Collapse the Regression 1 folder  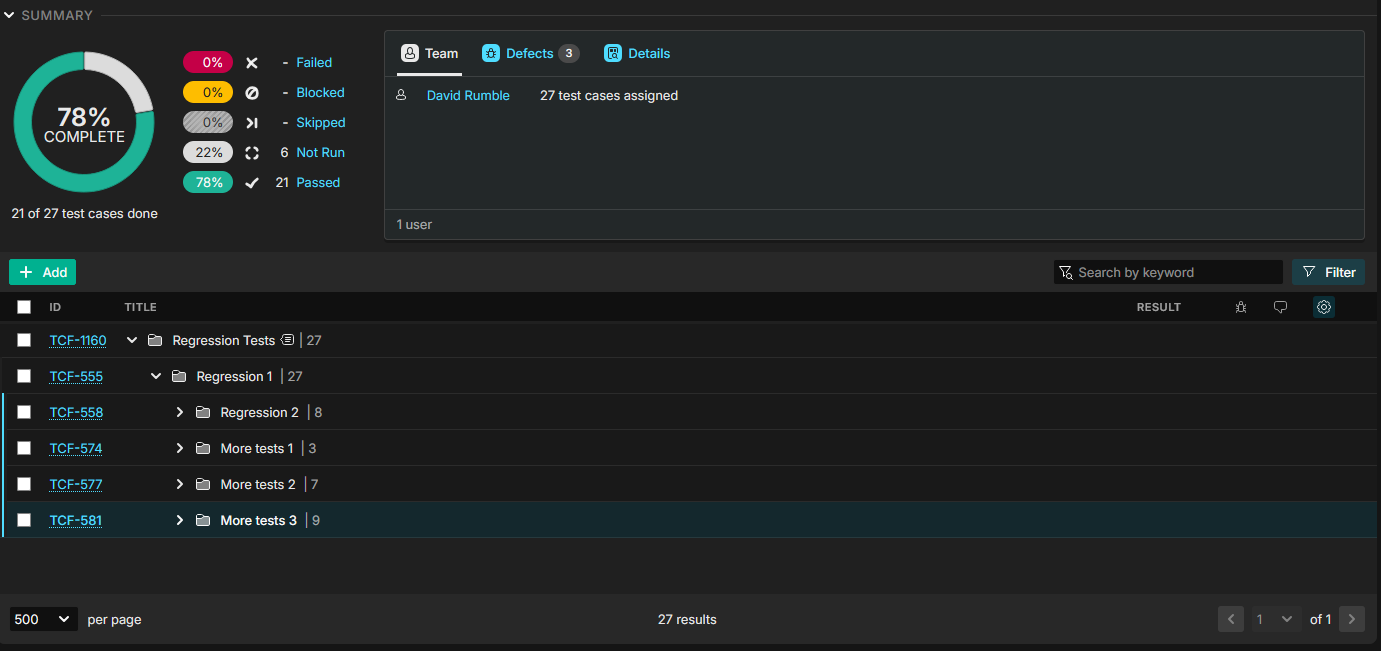[x=156, y=376]
